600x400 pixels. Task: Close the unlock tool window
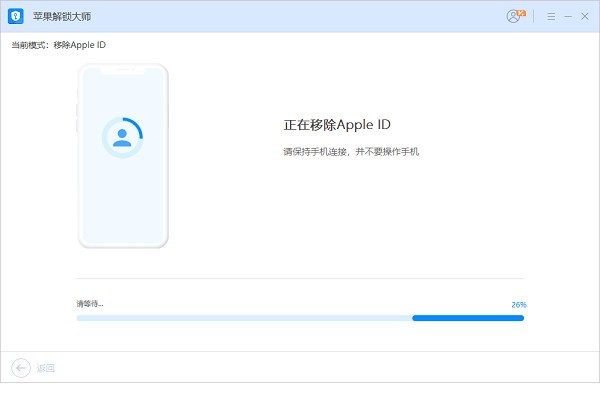coord(585,16)
